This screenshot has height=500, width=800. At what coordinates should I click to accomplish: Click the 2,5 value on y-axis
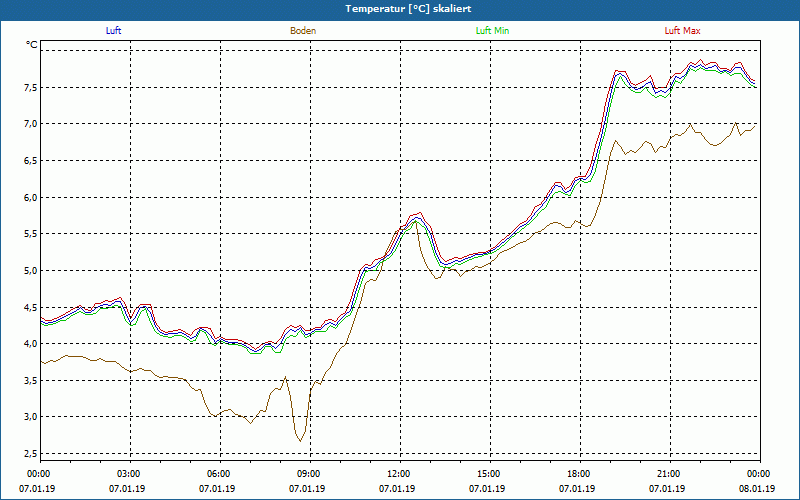pyautogui.click(x=31, y=454)
